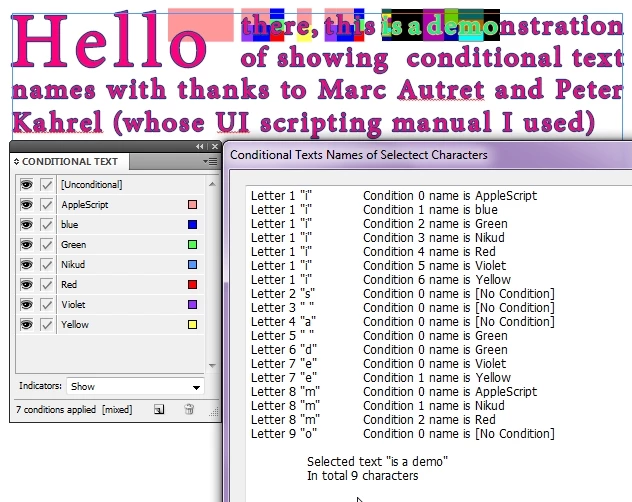Click the Violet condition color swatch
Screen dimensions: 632x502
193,304
